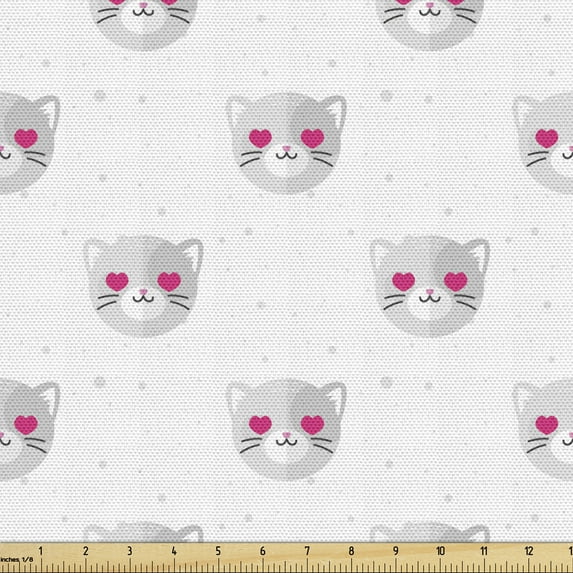The height and width of the screenshot is (573, 573).
Task: Click the number 2 on the ruler
Action: tap(86, 551)
